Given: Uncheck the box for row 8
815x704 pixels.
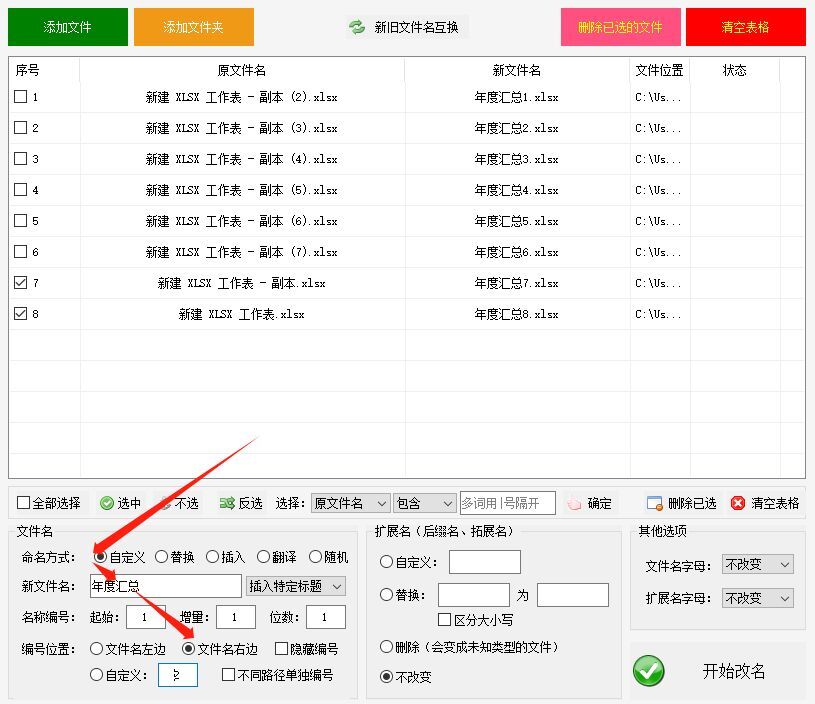Looking at the screenshot, I should pyautogui.click(x=20, y=314).
